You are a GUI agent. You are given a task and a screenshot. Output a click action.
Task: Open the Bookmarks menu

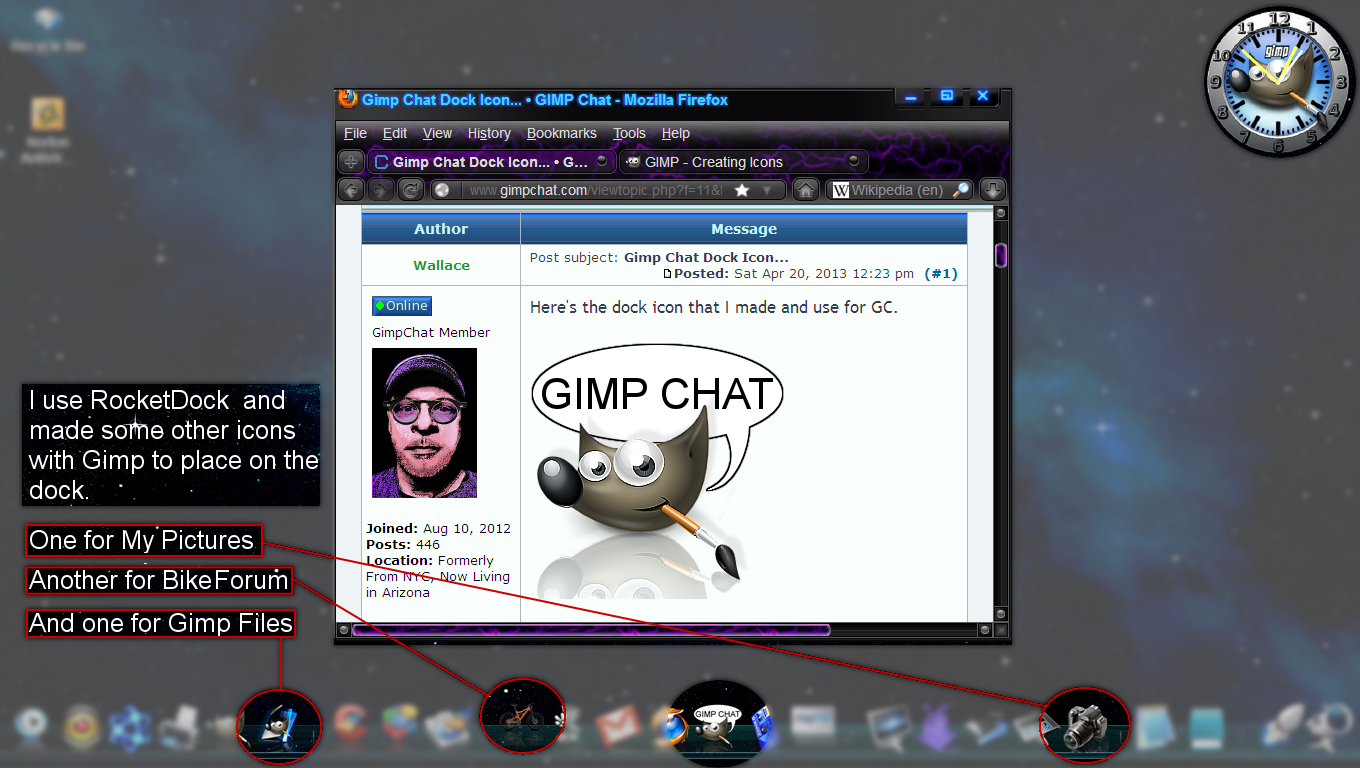click(562, 133)
